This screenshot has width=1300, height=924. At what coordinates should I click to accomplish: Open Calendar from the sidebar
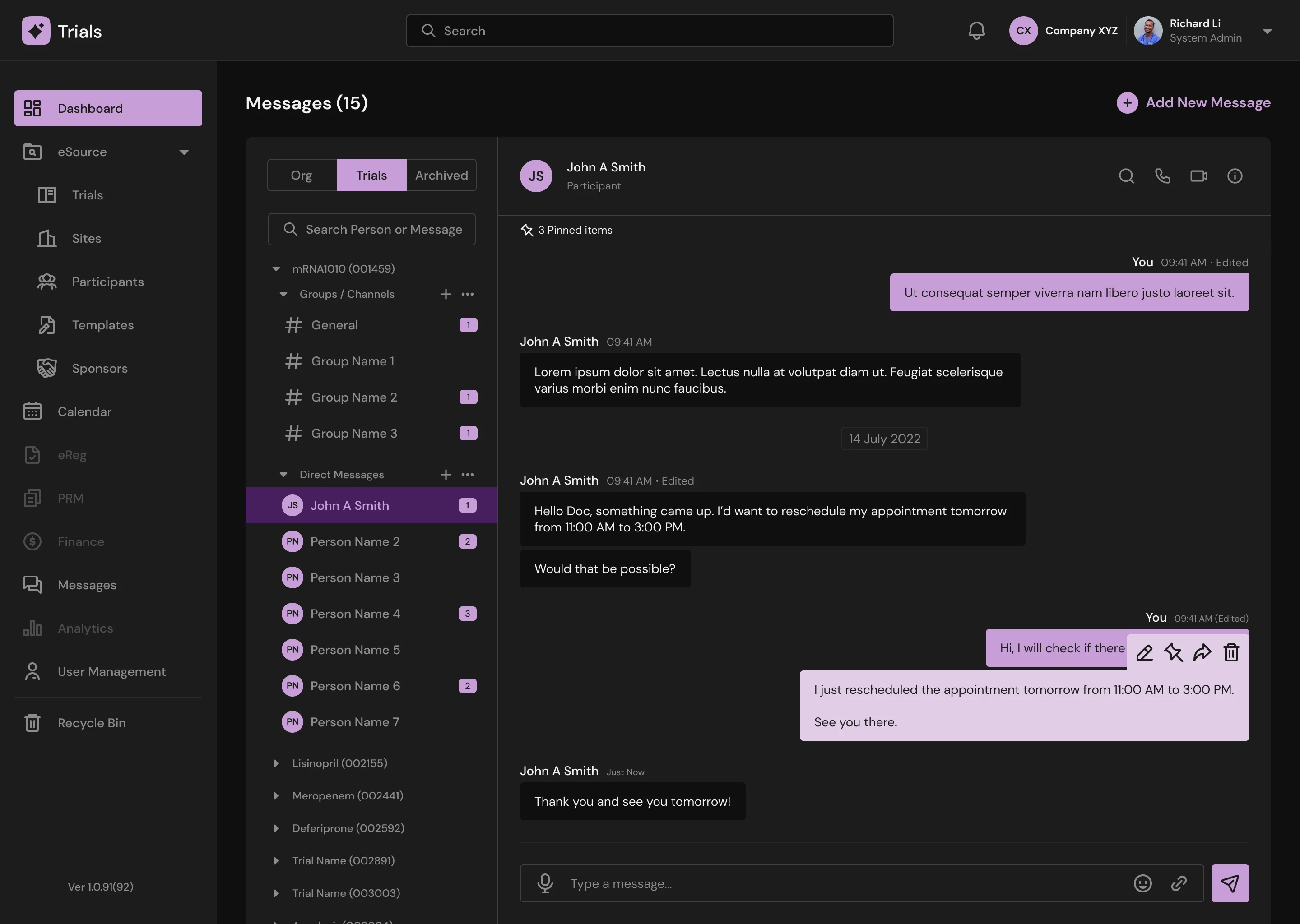[108, 411]
